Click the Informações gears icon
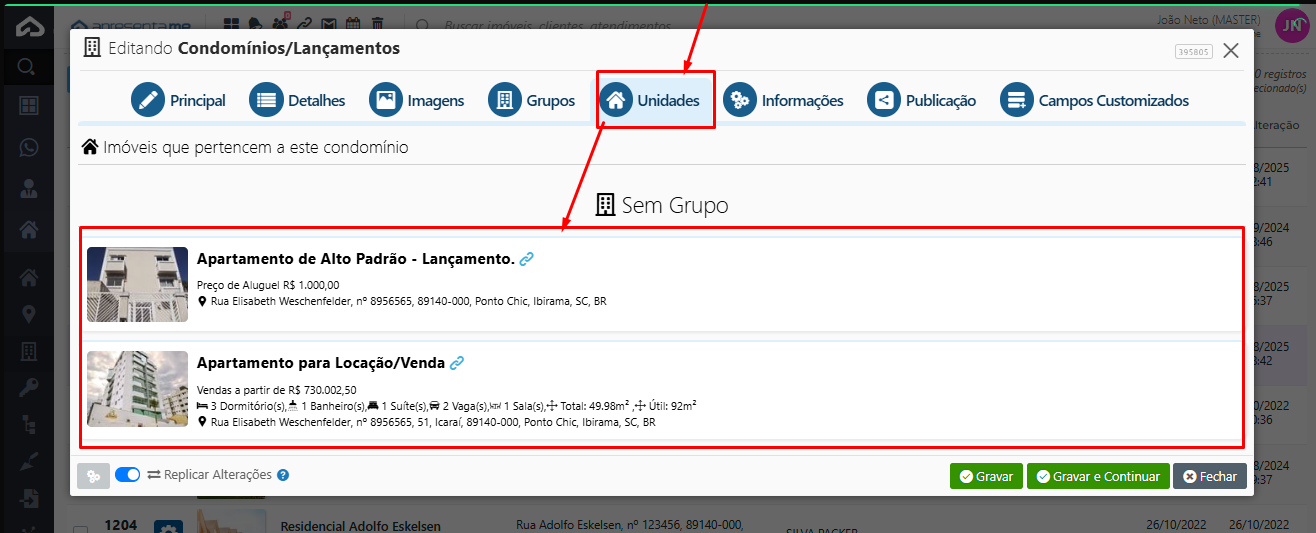Image resolution: width=1316 pixels, height=533 pixels. click(x=740, y=100)
